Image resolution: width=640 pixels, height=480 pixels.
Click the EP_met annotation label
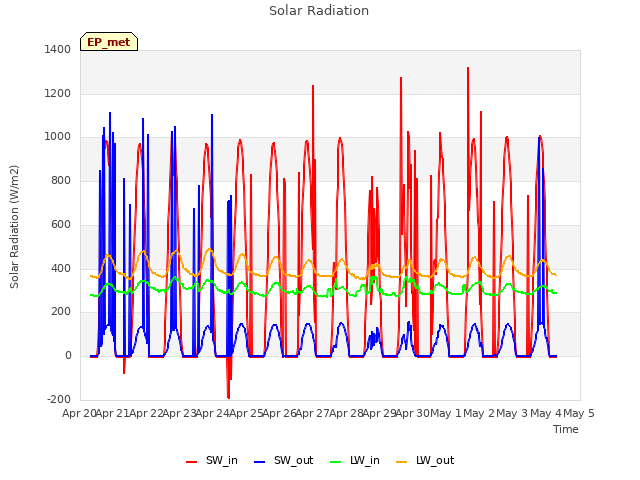(x=109, y=42)
